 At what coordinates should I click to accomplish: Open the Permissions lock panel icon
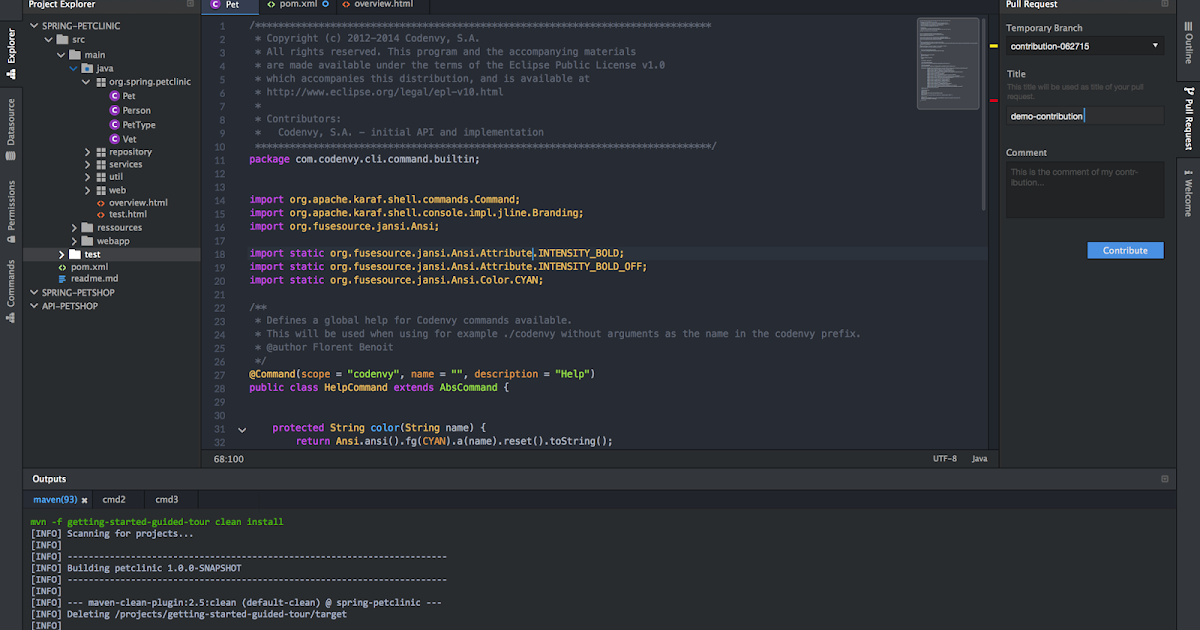(x=11, y=205)
